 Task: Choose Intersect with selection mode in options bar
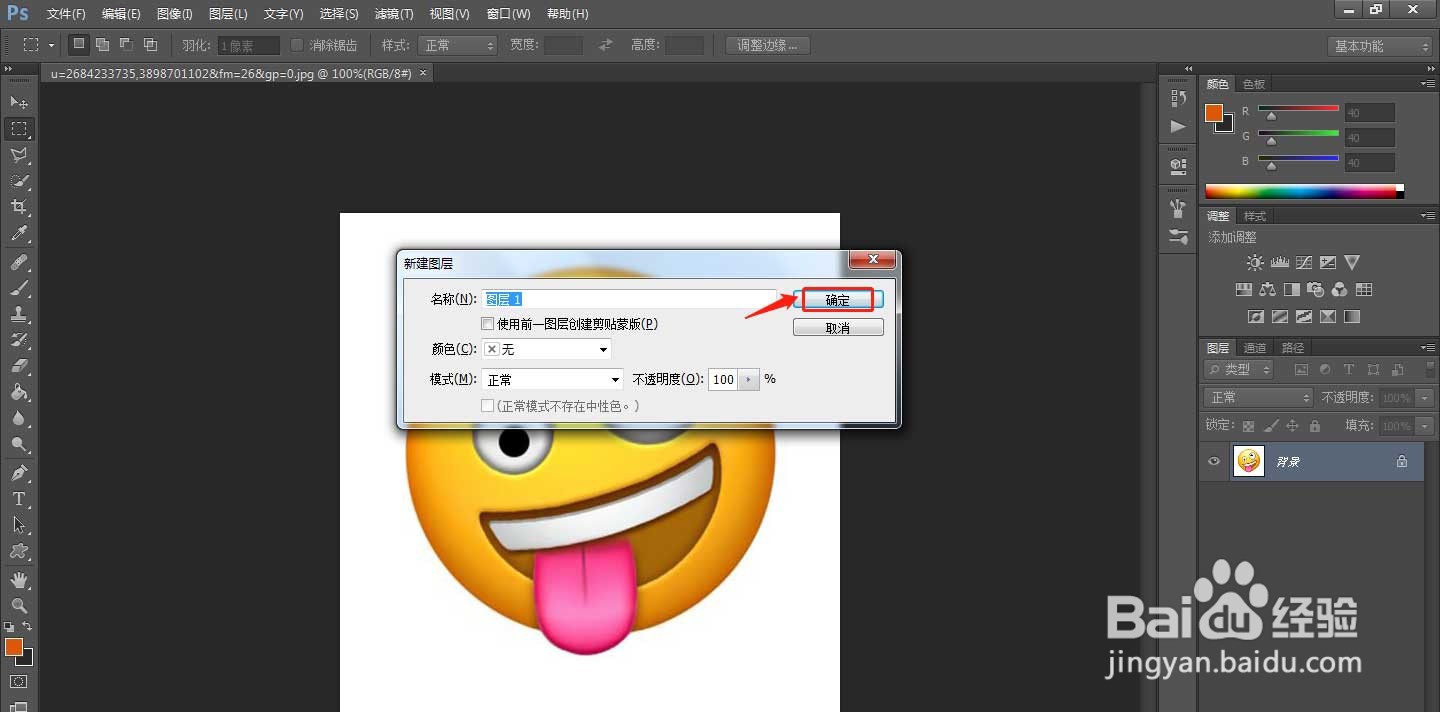[150, 45]
